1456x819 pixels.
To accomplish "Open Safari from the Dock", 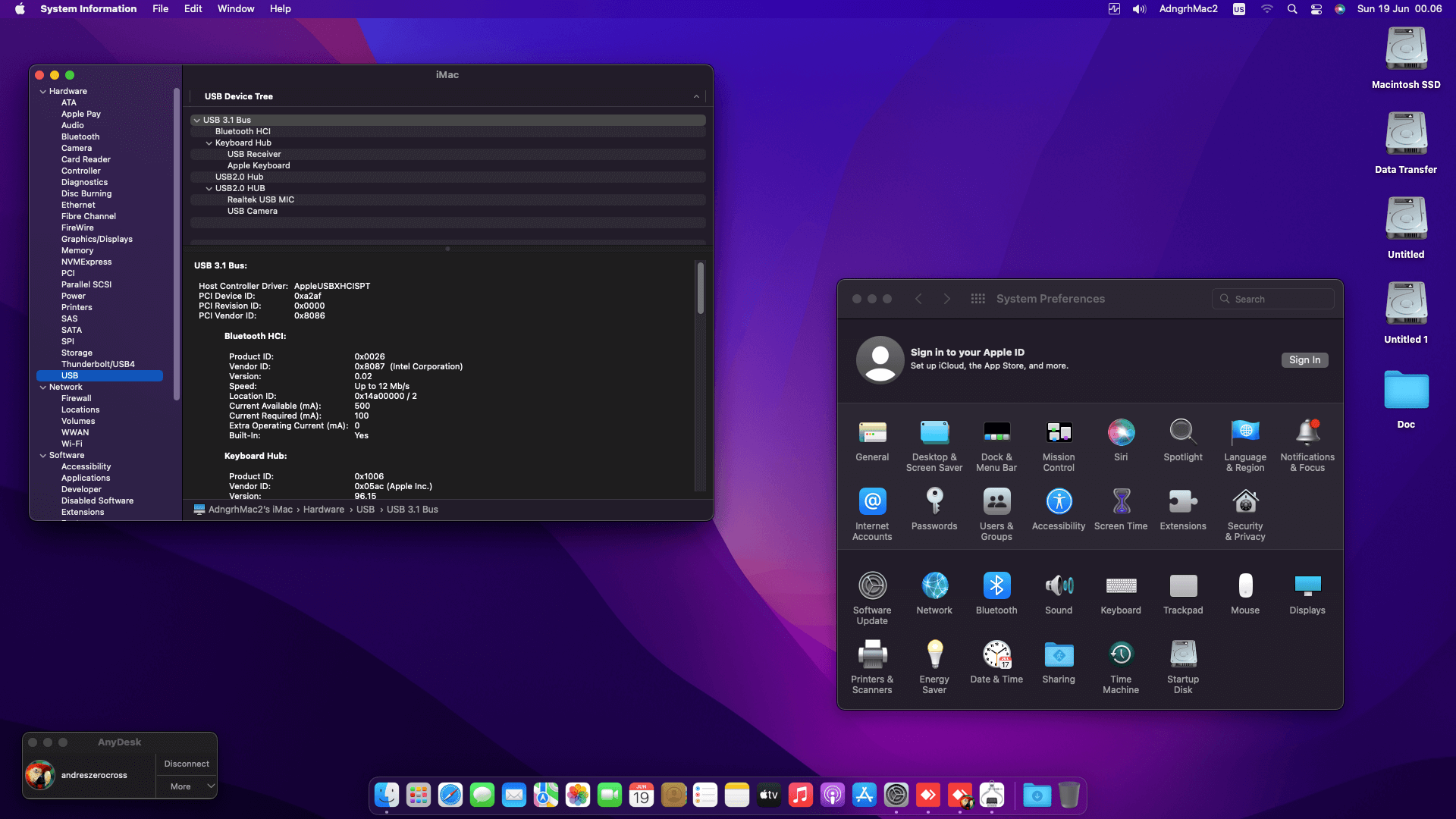I will pyautogui.click(x=450, y=795).
